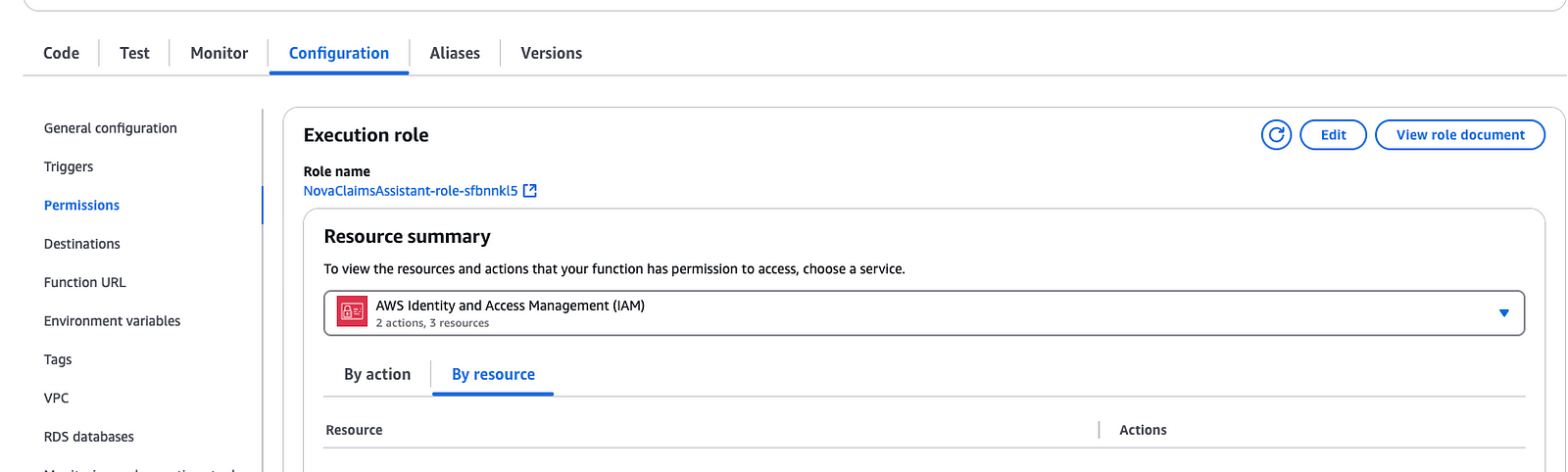The height and width of the screenshot is (472, 1568).
Task: Select the Aliases tab
Action: click(455, 53)
